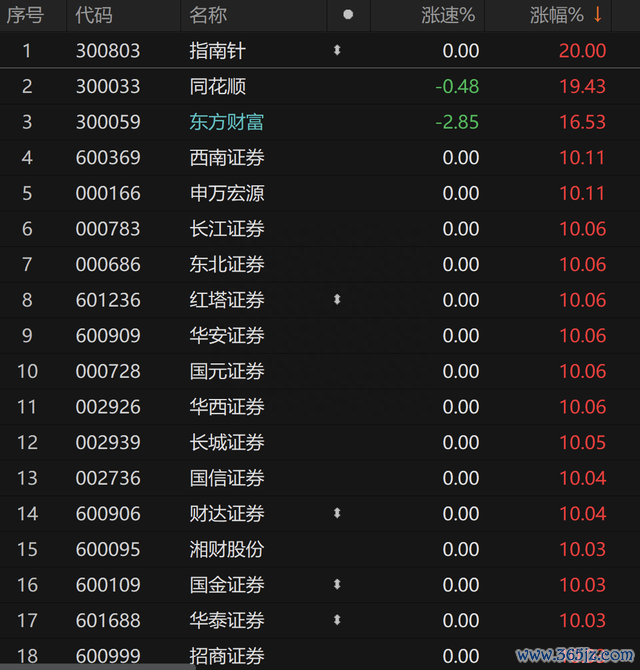Click stock code 300033
Image resolution: width=640 pixels, height=670 pixels.
108,86
